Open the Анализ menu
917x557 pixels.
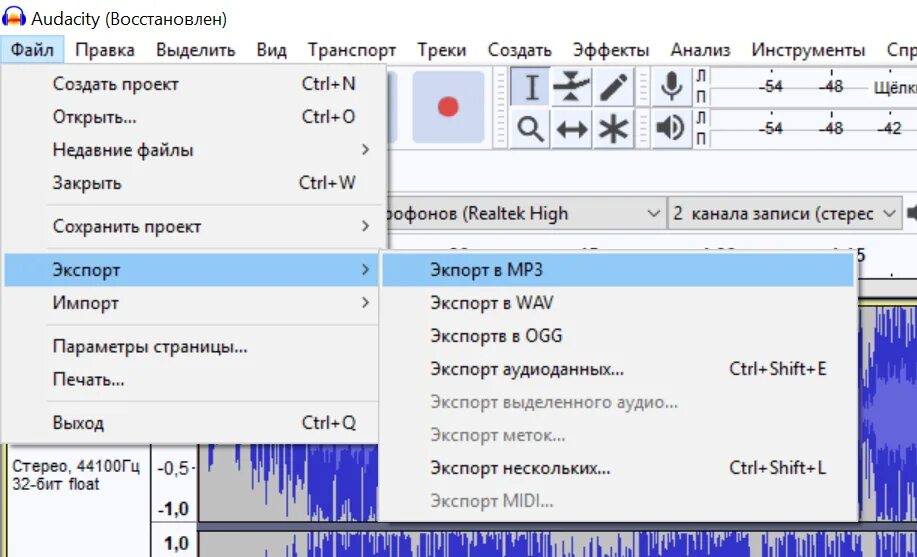[700, 50]
